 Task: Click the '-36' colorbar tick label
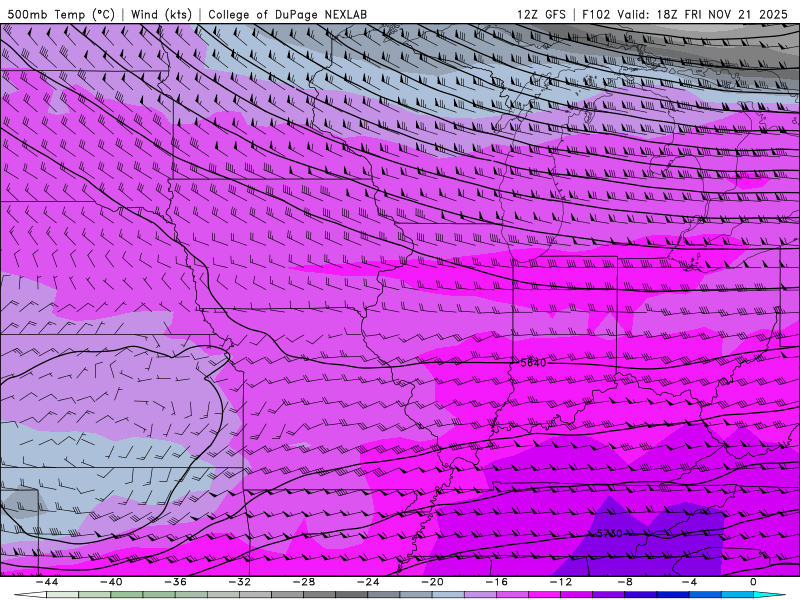coord(176,582)
